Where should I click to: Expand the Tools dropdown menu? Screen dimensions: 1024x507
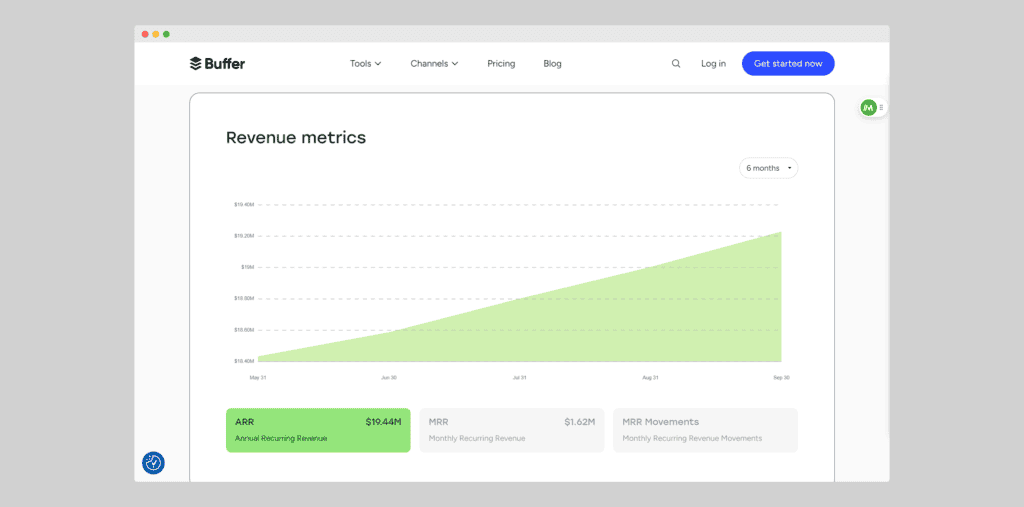click(366, 64)
